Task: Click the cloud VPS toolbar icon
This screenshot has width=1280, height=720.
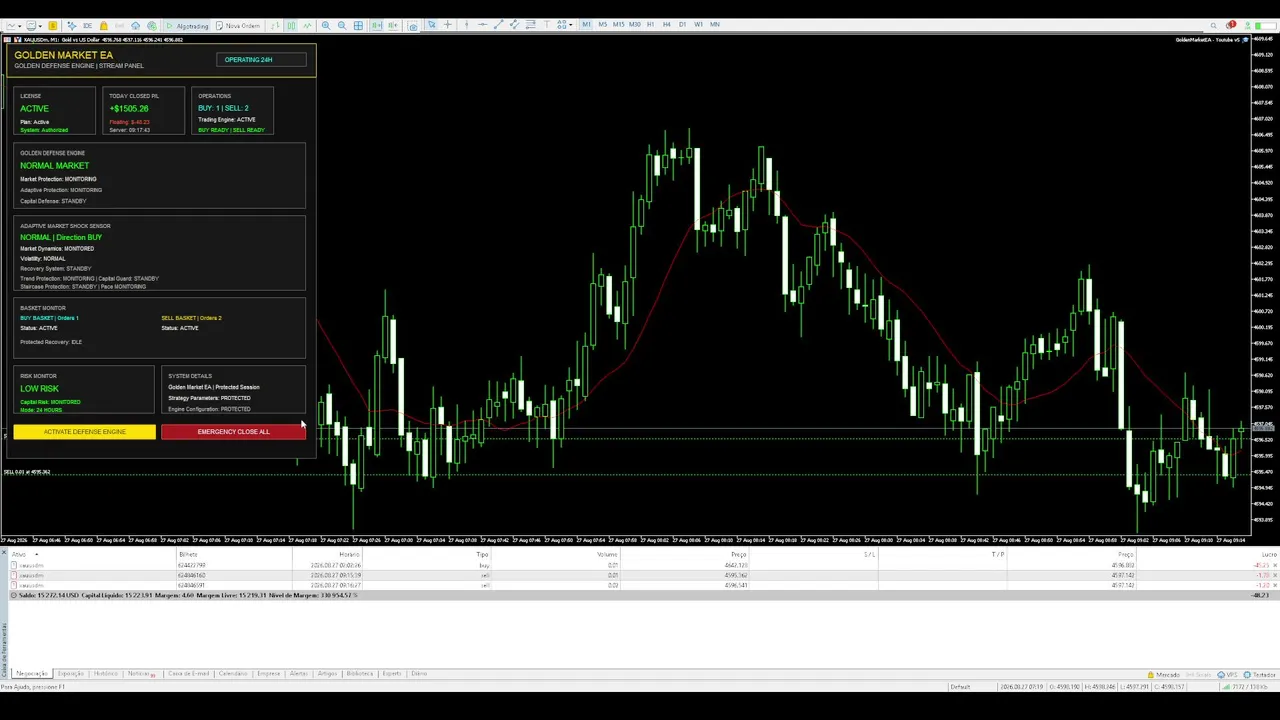Action: point(135,25)
